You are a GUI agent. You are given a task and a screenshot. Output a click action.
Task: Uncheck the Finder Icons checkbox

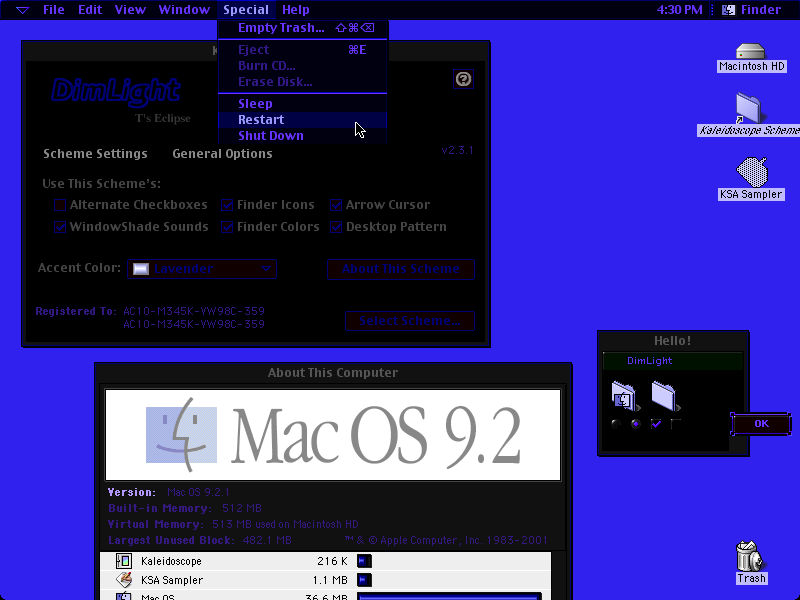(227, 205)
